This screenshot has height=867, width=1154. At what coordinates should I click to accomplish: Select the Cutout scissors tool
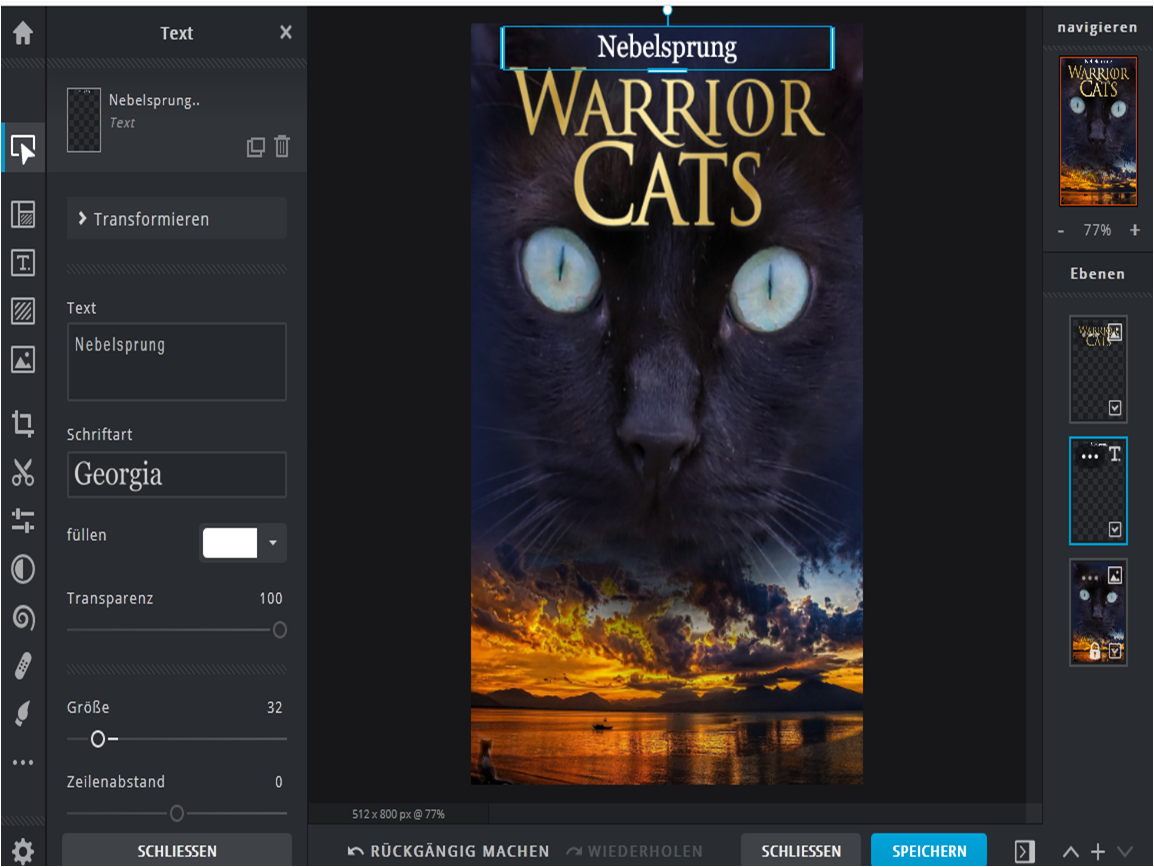pos(23,473)
